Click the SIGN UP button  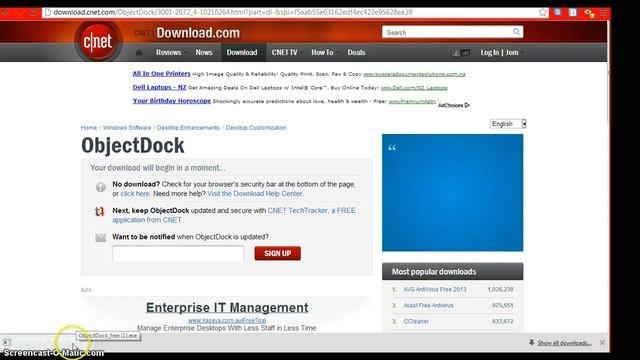278,253
